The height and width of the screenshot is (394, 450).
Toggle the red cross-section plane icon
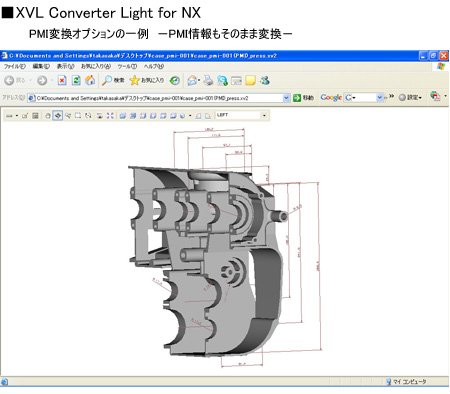198,116
